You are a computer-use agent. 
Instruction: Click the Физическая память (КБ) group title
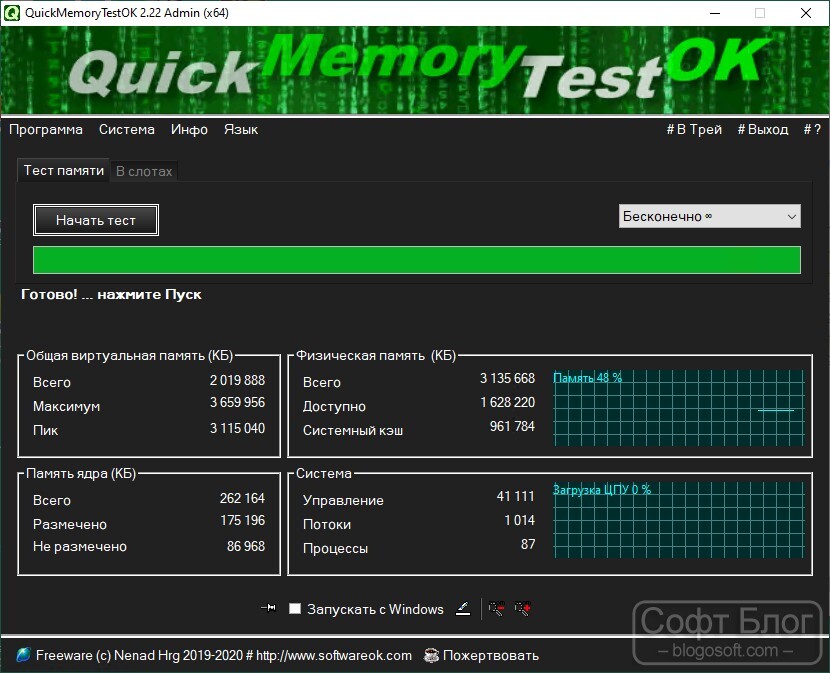[376, 355]
